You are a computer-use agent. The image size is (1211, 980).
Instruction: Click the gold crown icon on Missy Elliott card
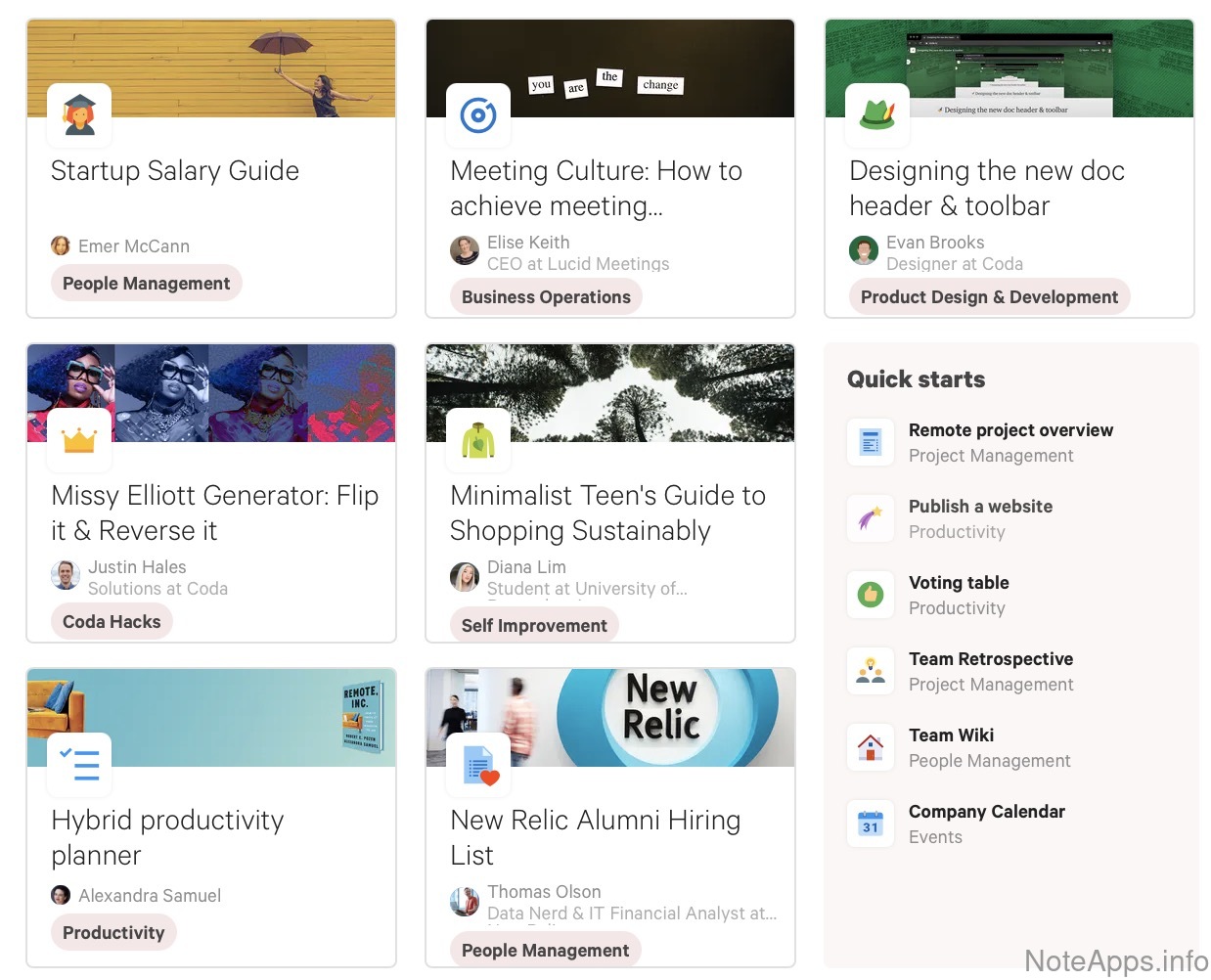coord(79,440)
